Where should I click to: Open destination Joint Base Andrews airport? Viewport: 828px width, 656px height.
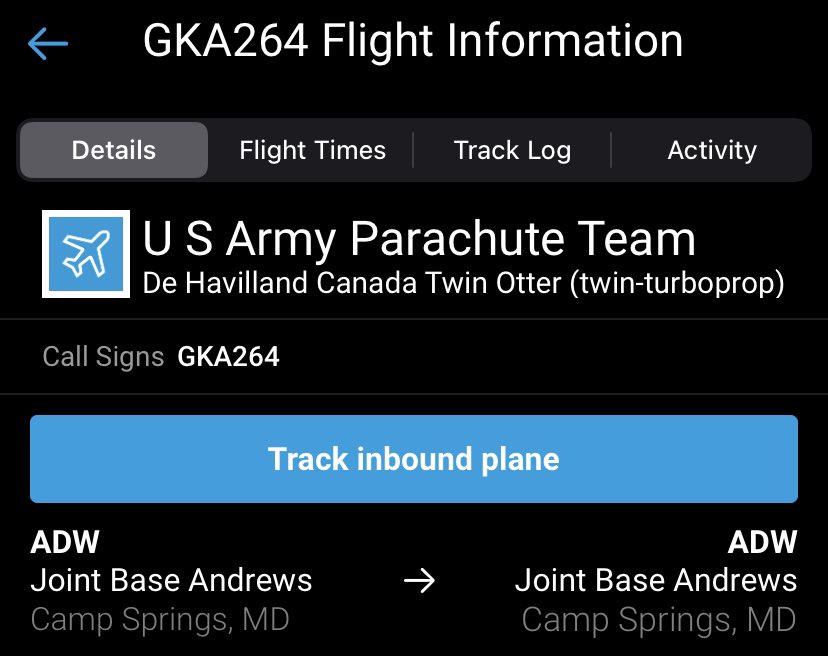click(x=655, y=580)
